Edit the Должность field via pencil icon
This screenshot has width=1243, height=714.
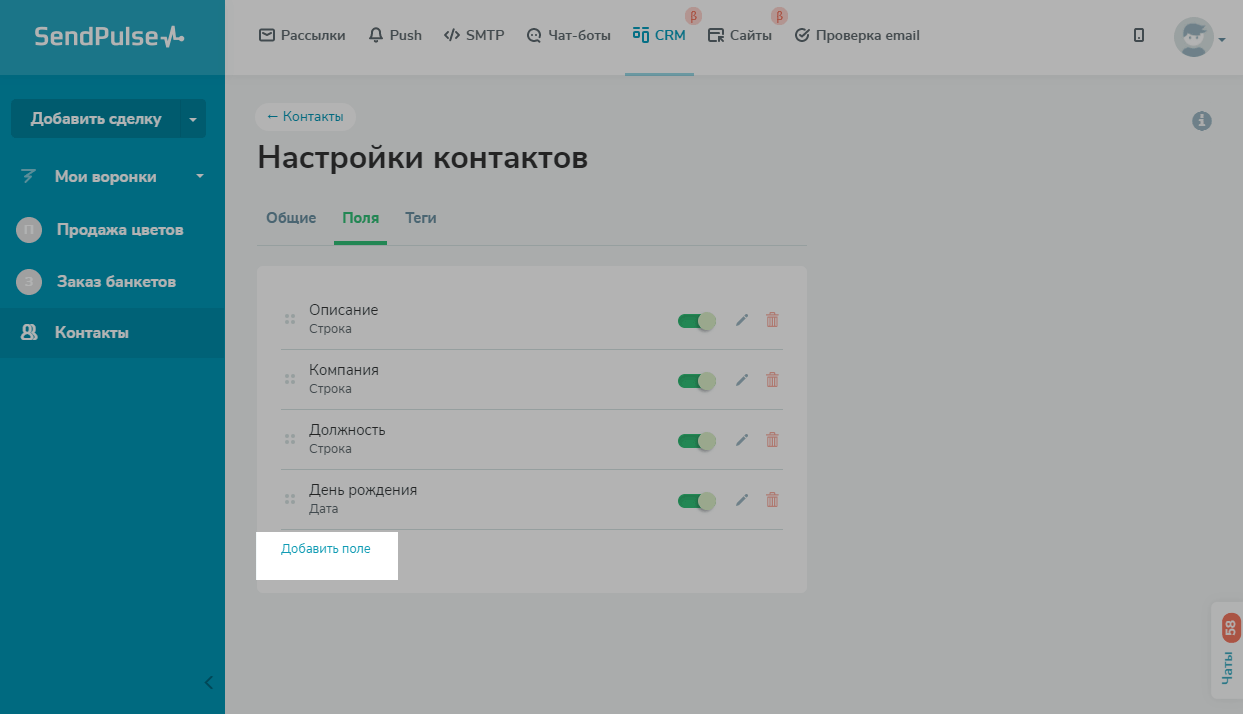(741, 440)
